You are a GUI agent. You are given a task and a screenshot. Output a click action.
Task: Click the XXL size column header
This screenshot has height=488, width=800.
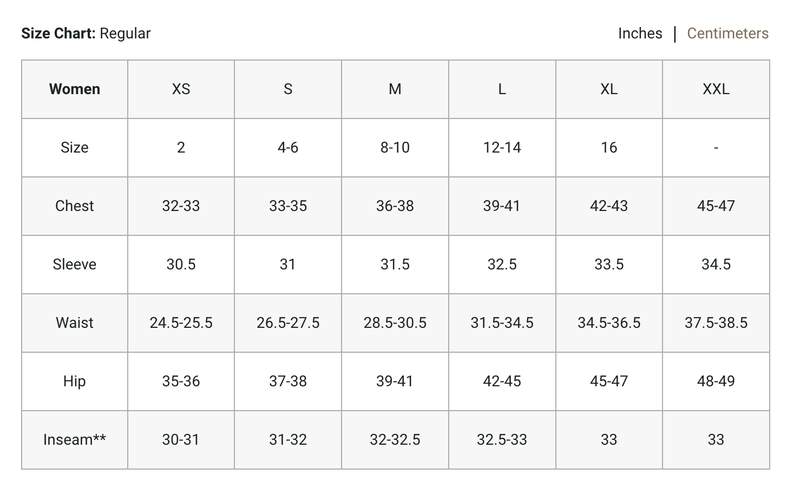(716, 89)
